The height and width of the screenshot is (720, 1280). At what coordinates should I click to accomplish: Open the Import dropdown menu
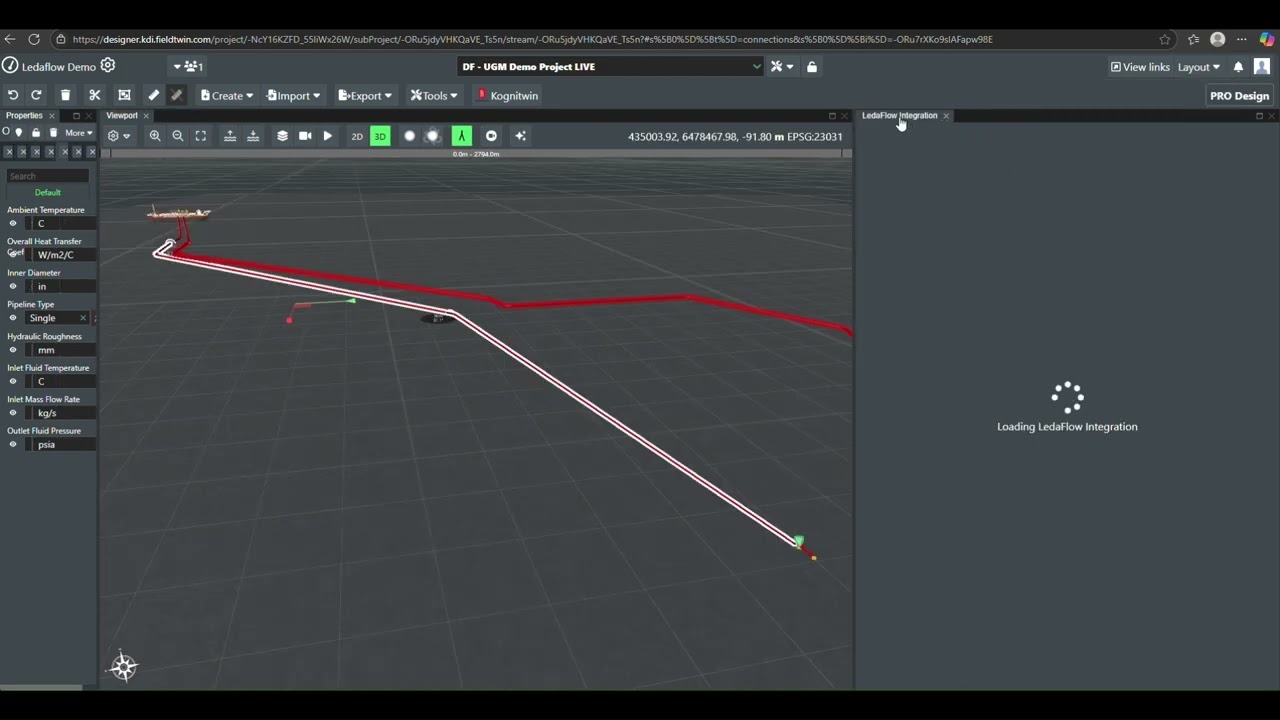294,96
